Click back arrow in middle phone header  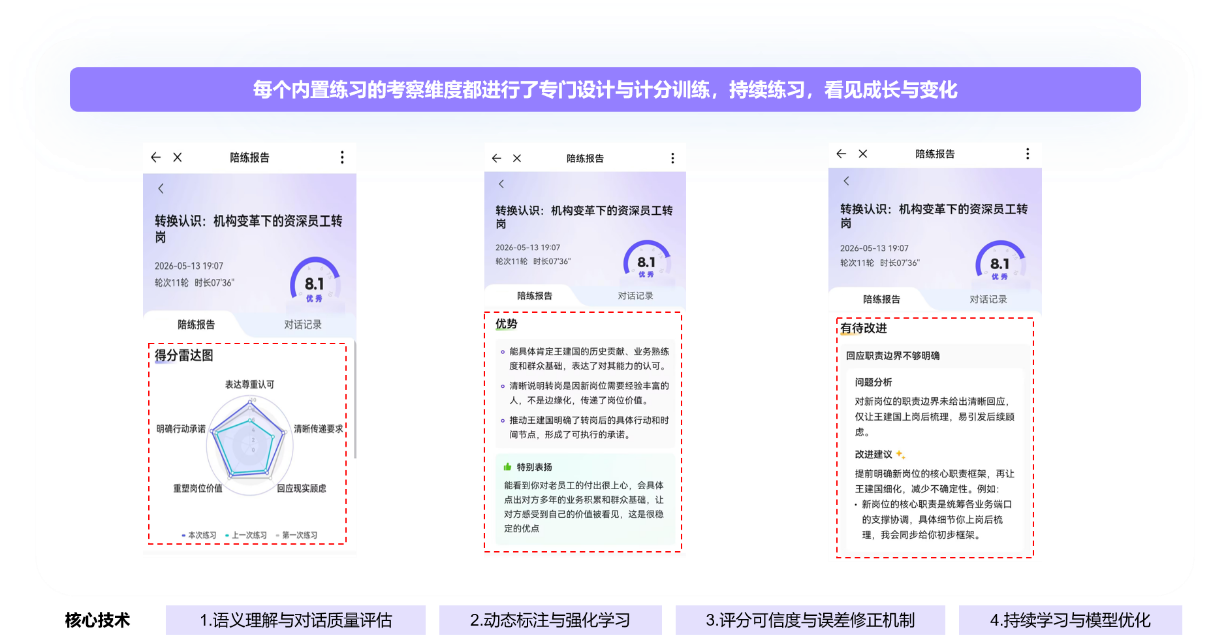[x=497, y=158]
